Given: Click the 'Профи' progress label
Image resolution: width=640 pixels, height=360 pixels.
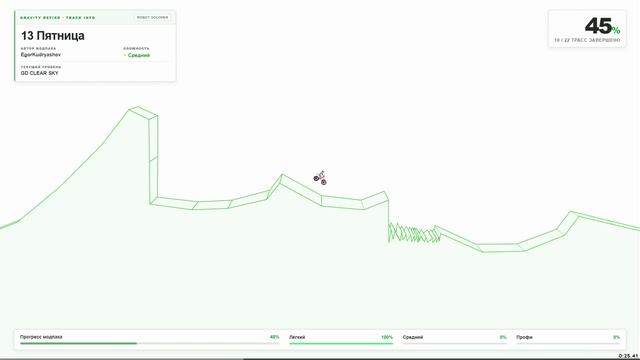Looking at the screenshot, I should (x=524, y=337).
